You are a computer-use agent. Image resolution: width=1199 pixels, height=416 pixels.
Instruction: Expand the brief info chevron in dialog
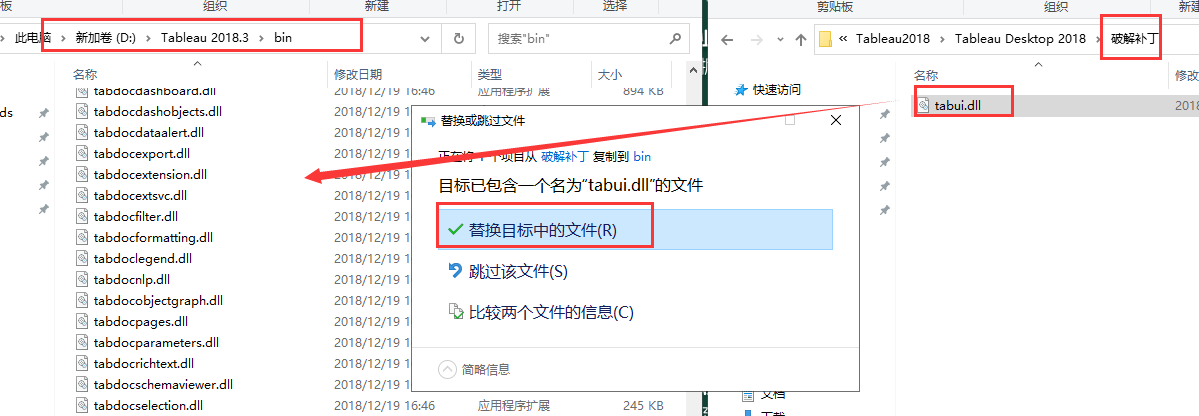pos(448,369)
